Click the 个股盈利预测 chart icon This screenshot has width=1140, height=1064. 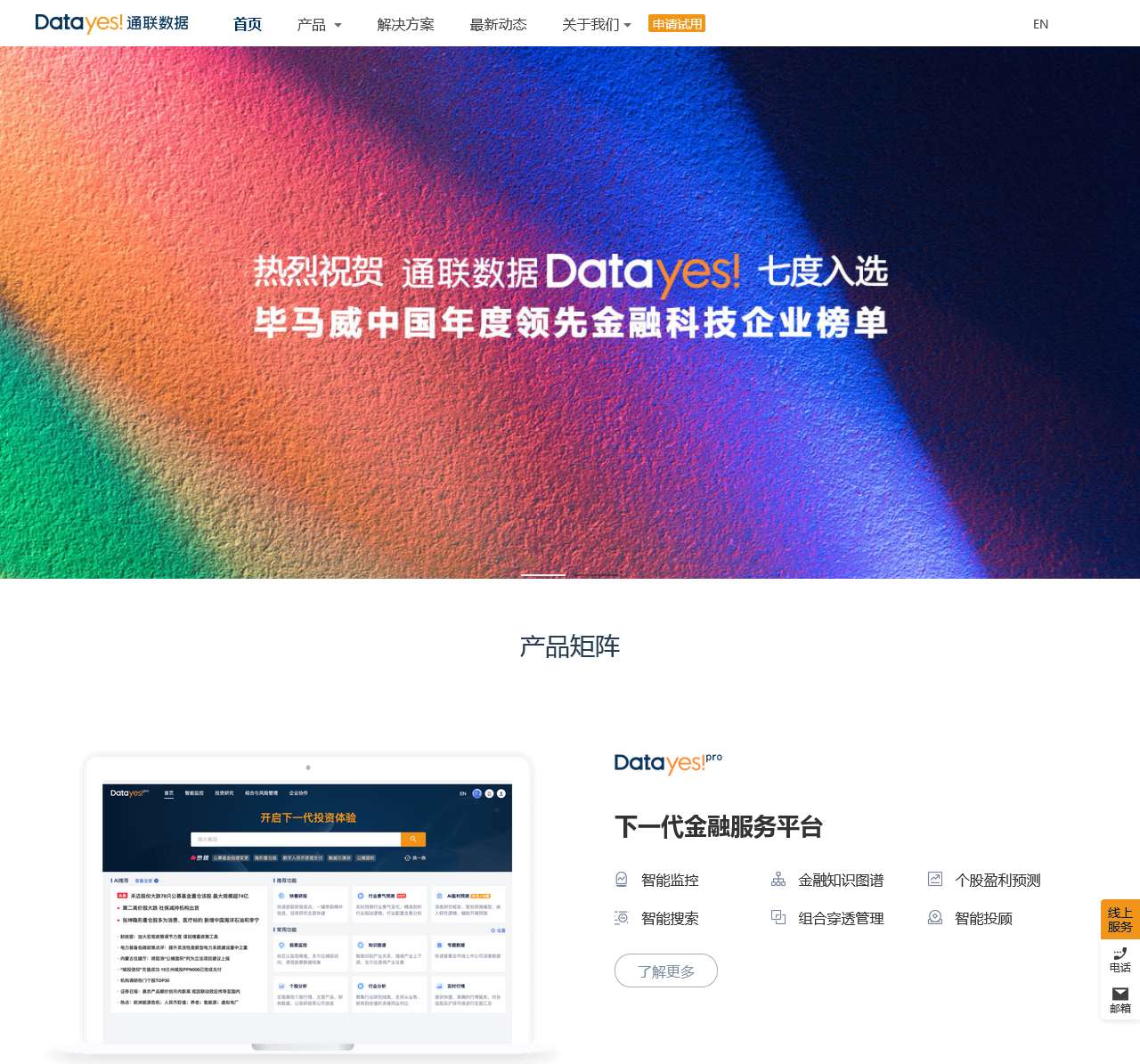[x=935, y=880]
